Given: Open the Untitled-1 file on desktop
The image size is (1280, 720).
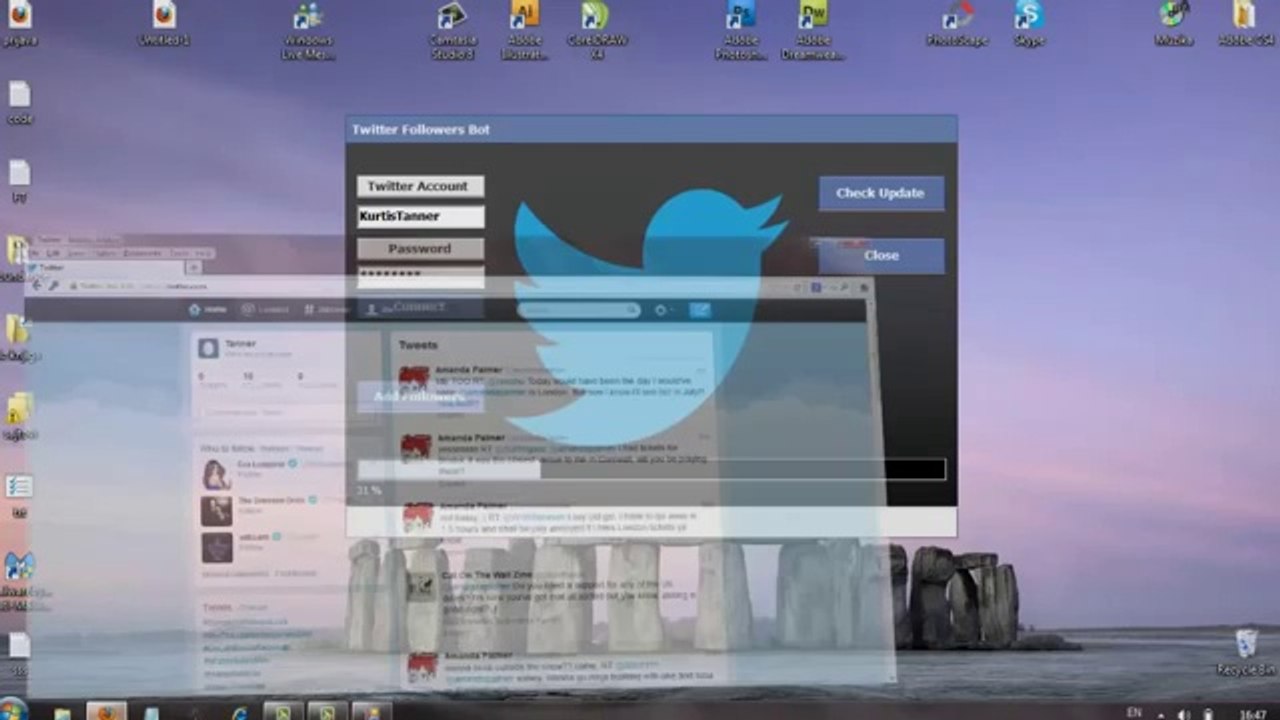Looking at the screenshot, I should (x=165, y=22).
